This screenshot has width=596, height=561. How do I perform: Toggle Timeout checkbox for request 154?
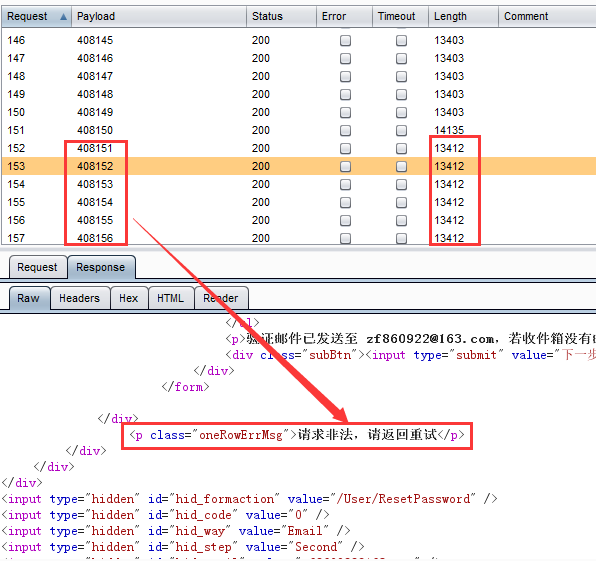(x=401, y=184)
